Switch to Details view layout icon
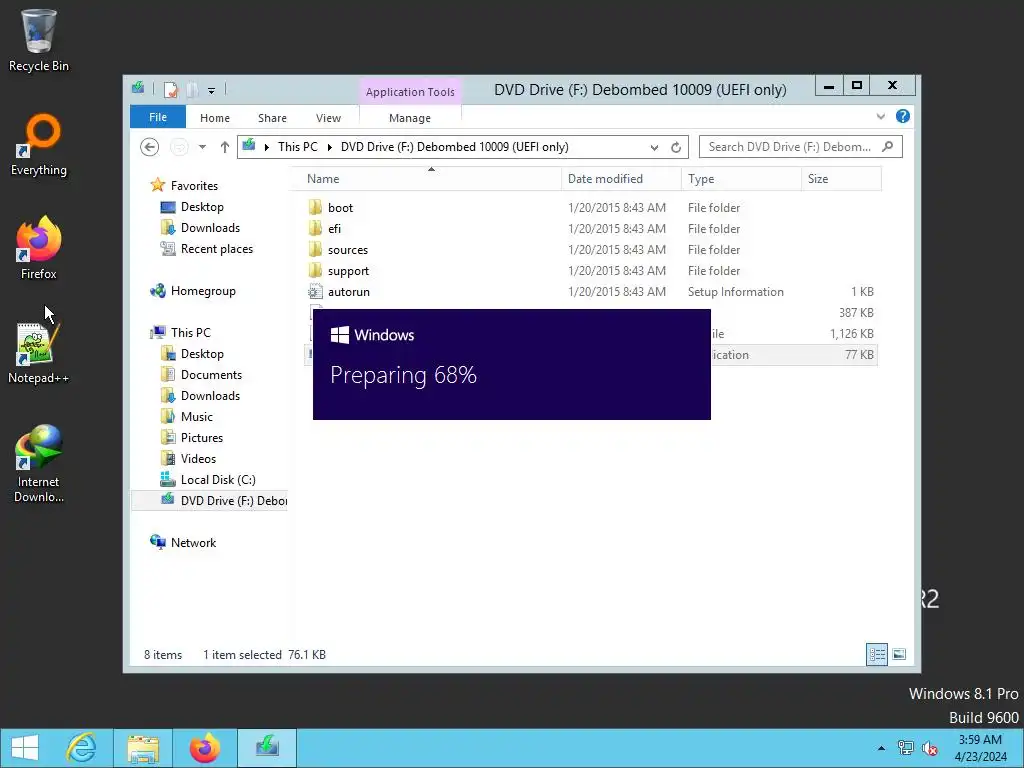This screenshot has width=1024, height=768. coord(876,654)
